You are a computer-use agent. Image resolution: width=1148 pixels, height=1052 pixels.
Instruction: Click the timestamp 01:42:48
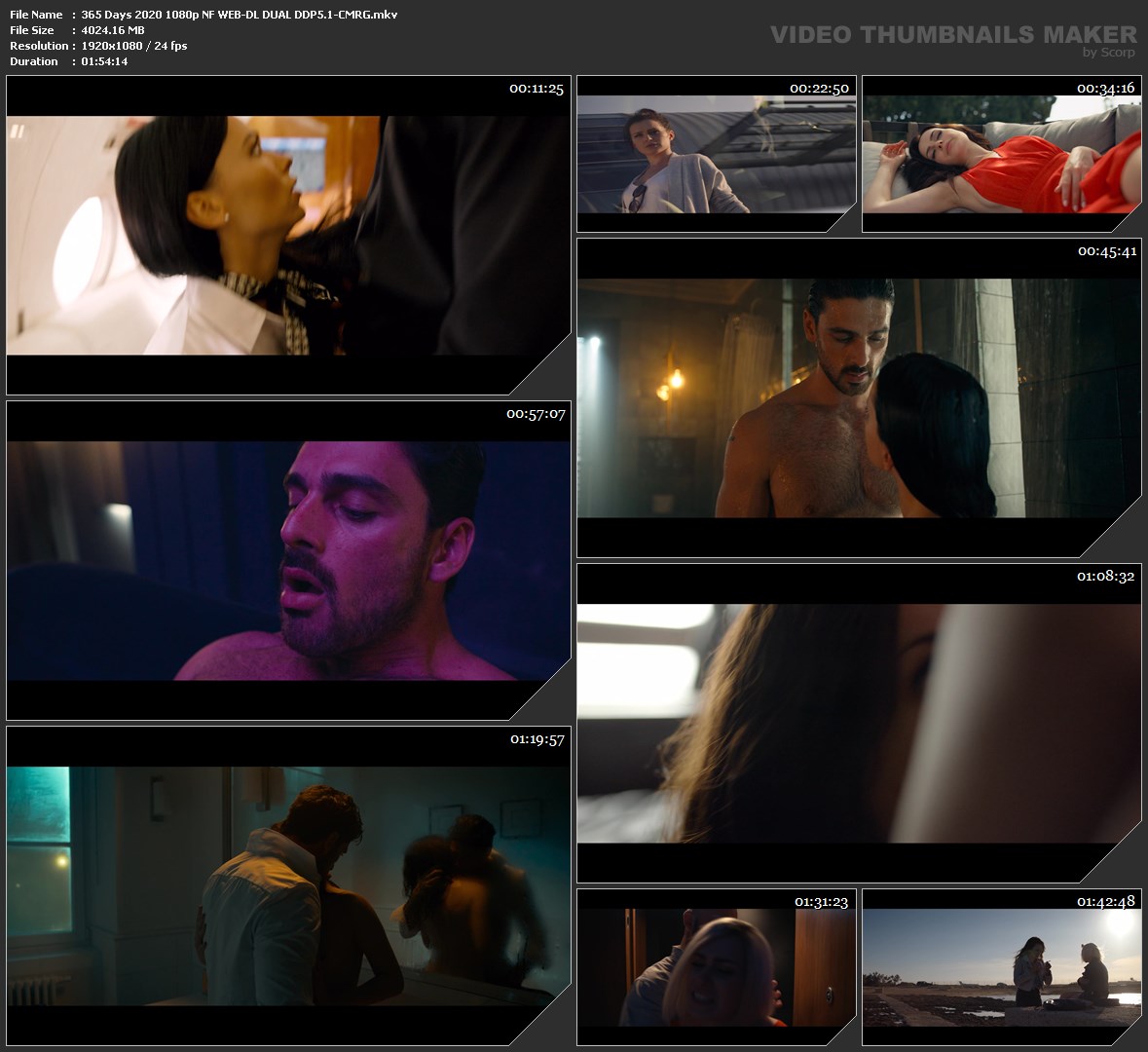[1105, 901]
